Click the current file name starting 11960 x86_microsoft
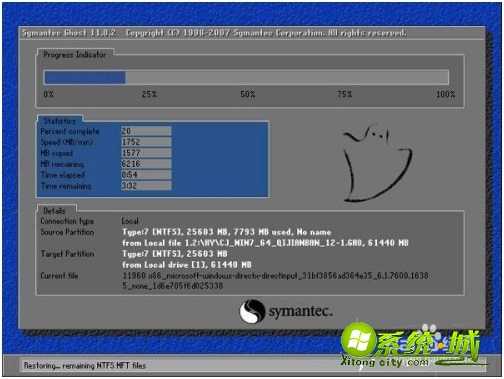This screenshot has width=504, height=379. pos(275,281)
